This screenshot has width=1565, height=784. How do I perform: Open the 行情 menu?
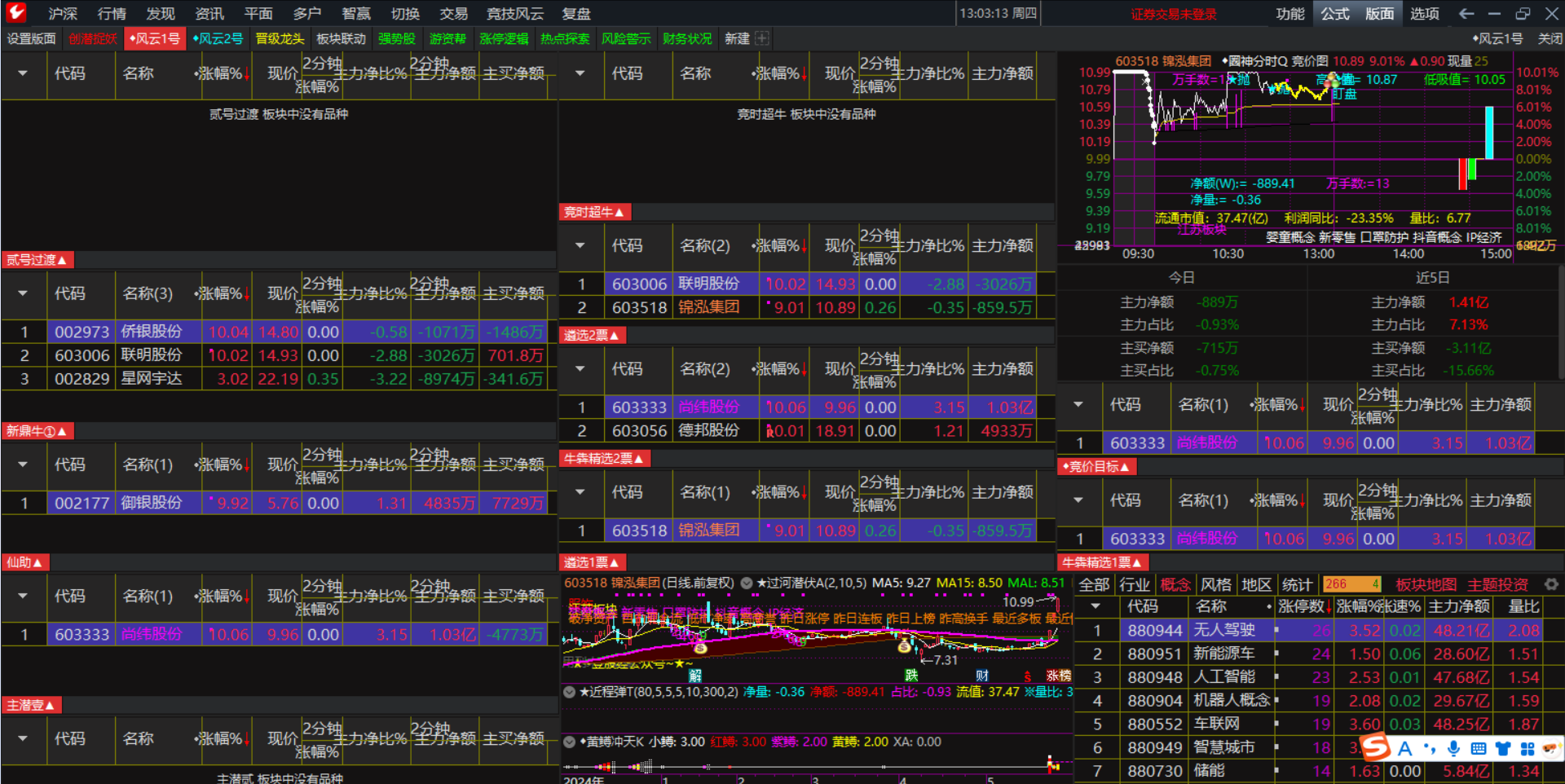tap(112, 14)
